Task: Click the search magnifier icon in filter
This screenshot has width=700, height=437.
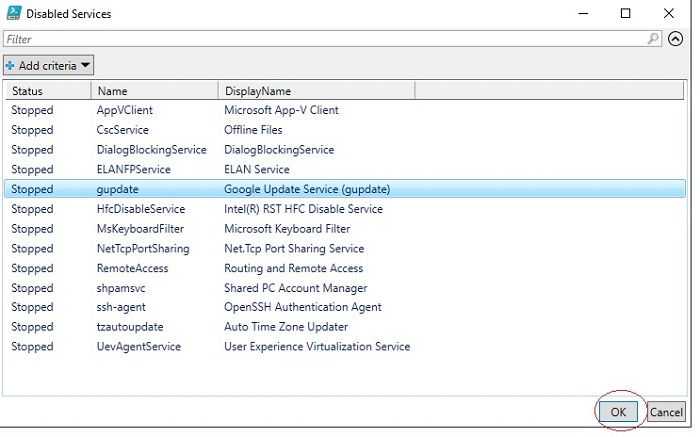Action: [653, 39]
